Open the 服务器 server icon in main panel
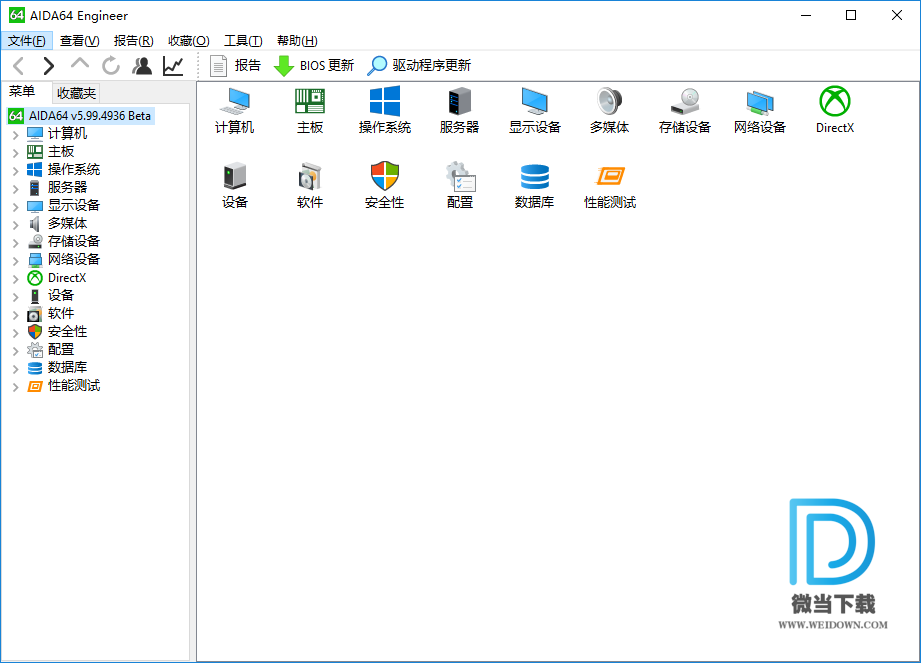Viewport: 921px width, 663px height. [x=459, y=110]
